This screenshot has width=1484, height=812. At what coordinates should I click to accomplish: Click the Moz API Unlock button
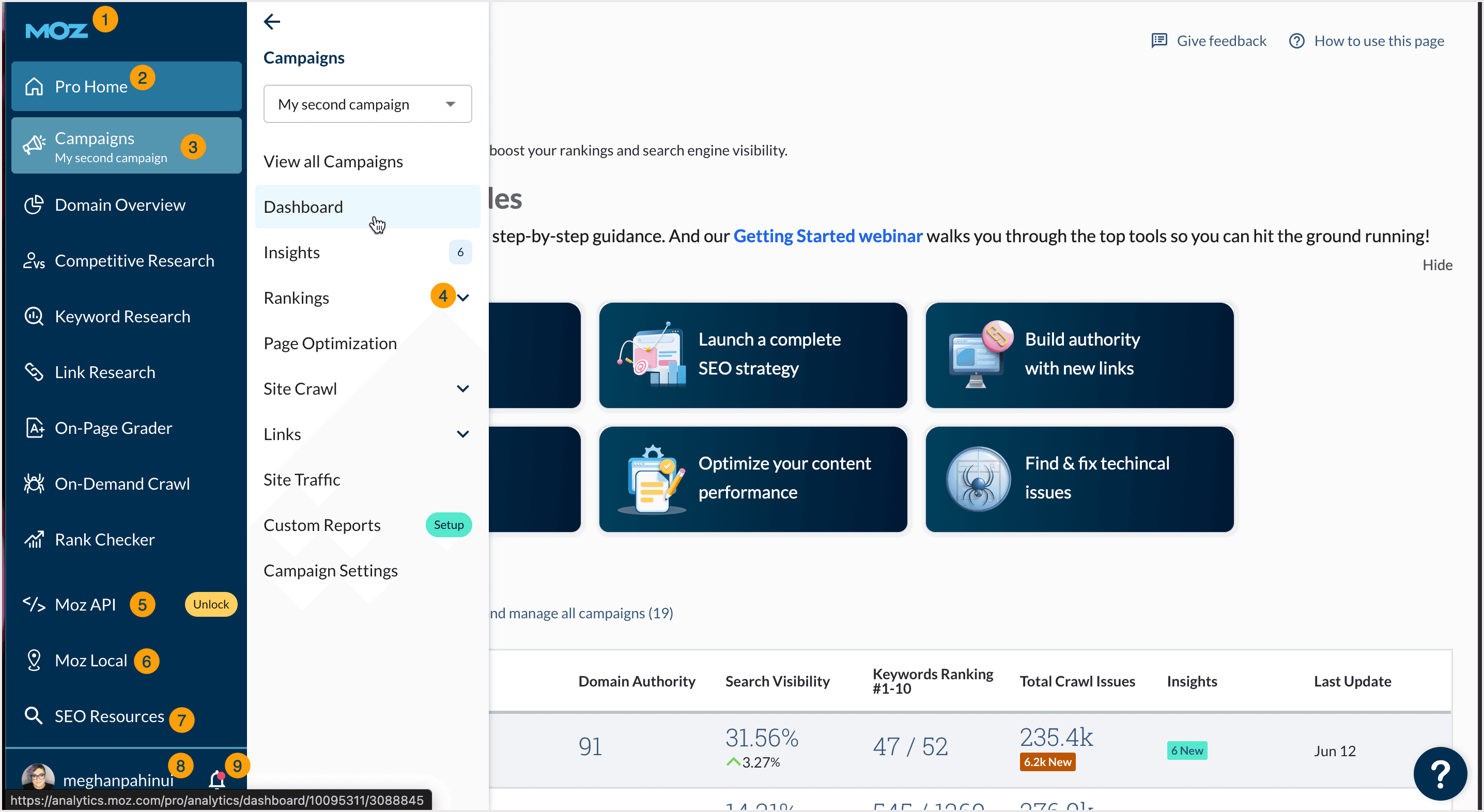tap(211, 604)
